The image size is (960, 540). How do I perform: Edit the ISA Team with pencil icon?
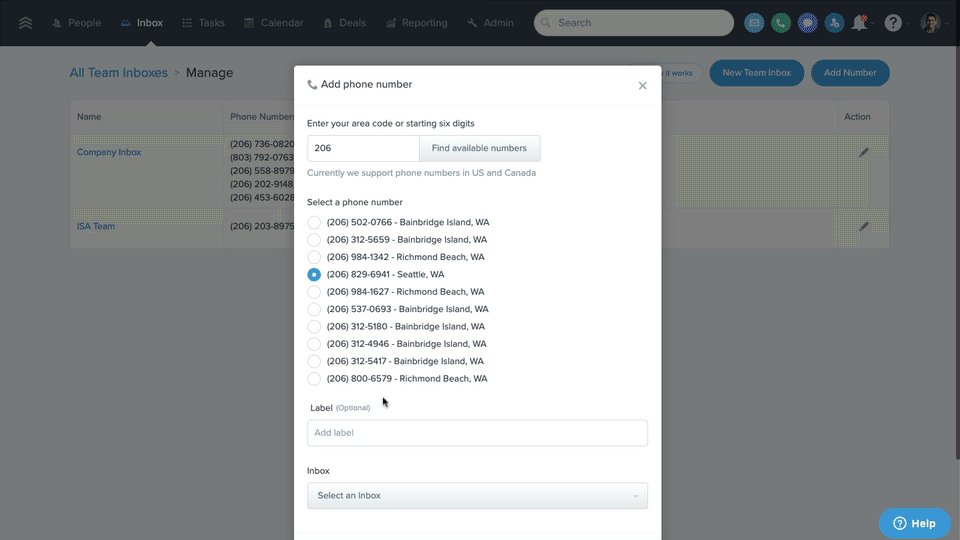863,227
